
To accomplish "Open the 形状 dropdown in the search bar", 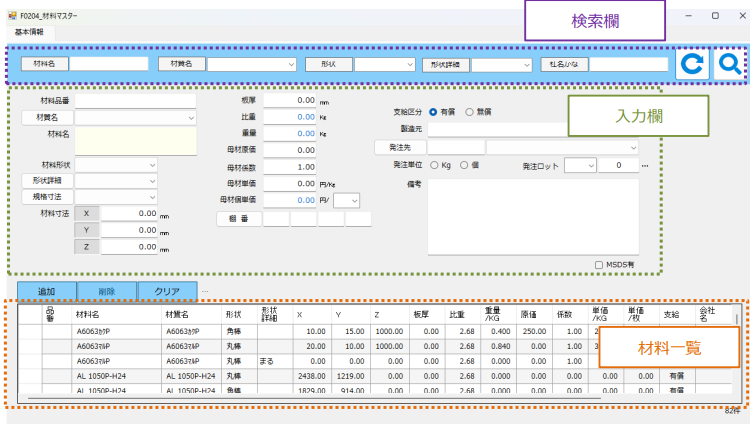I will coord(410,64).
